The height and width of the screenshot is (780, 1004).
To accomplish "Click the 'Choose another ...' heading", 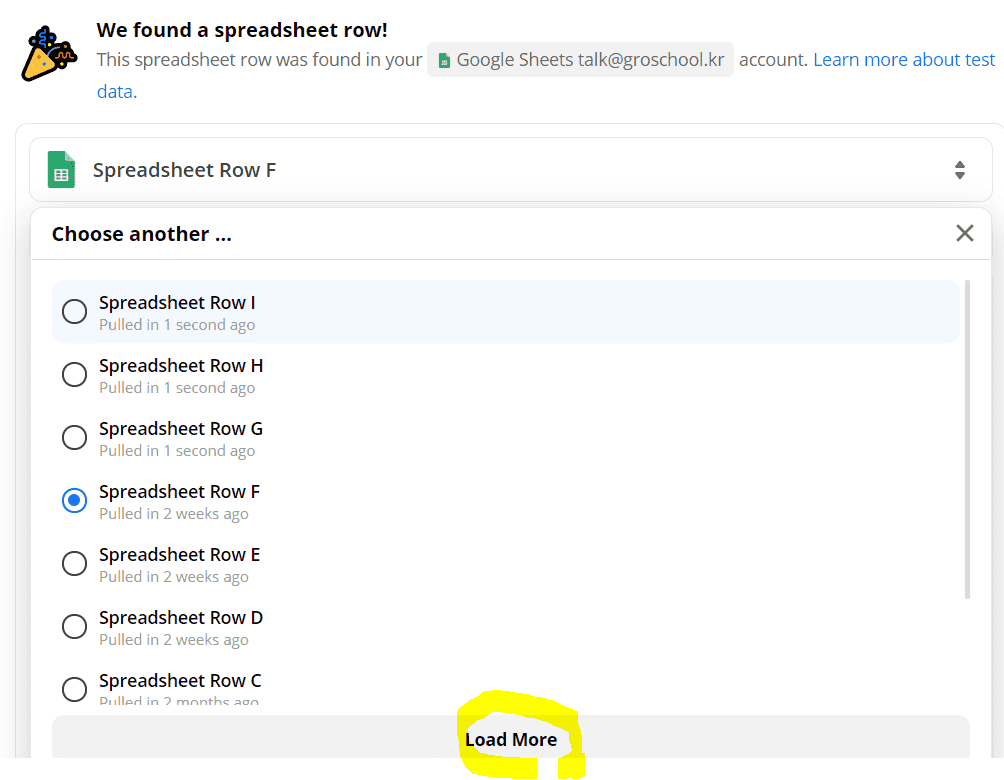I will pyautogui.click(x=142, y=234).
